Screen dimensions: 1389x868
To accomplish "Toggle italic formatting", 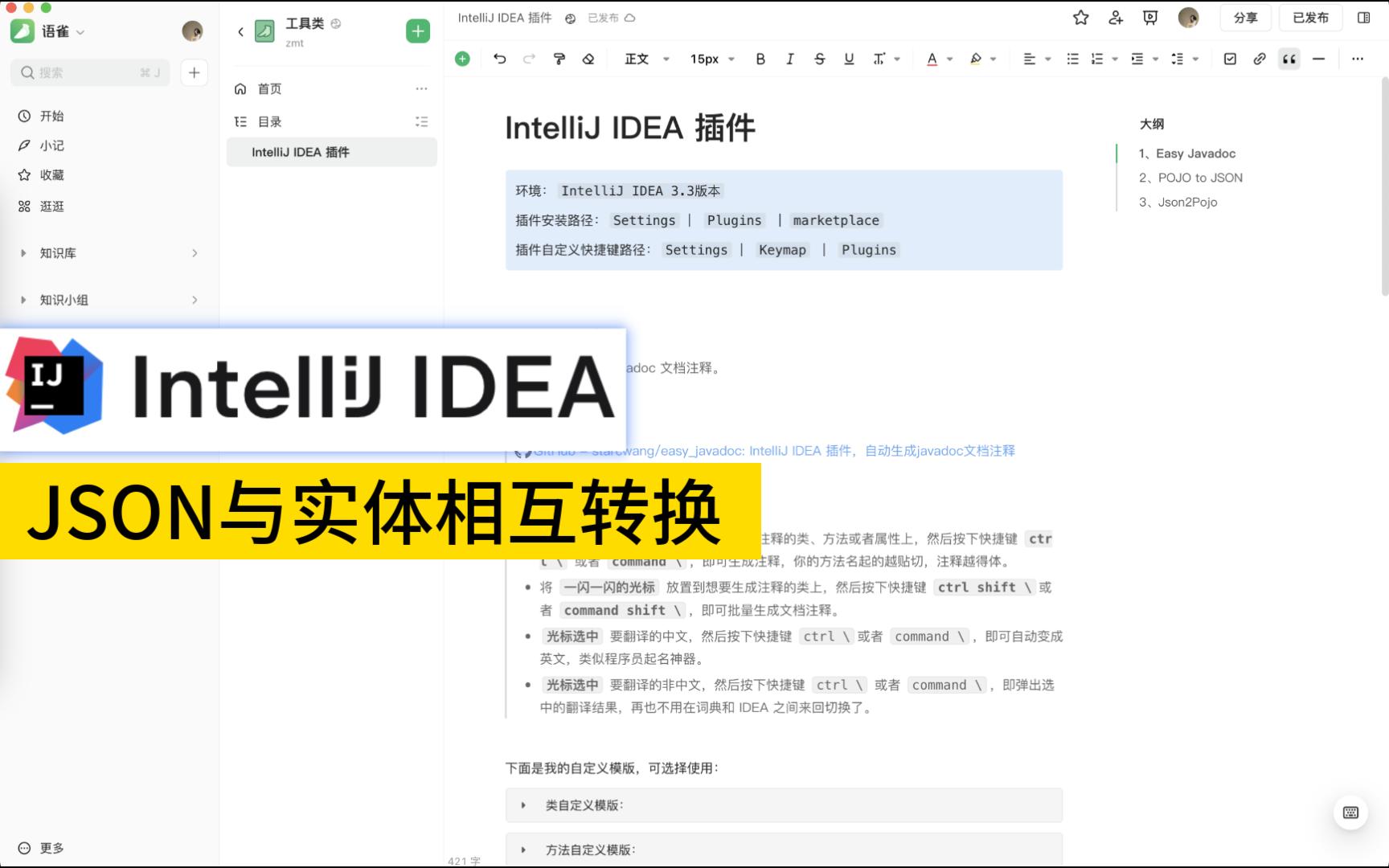I will click(789, 59).
